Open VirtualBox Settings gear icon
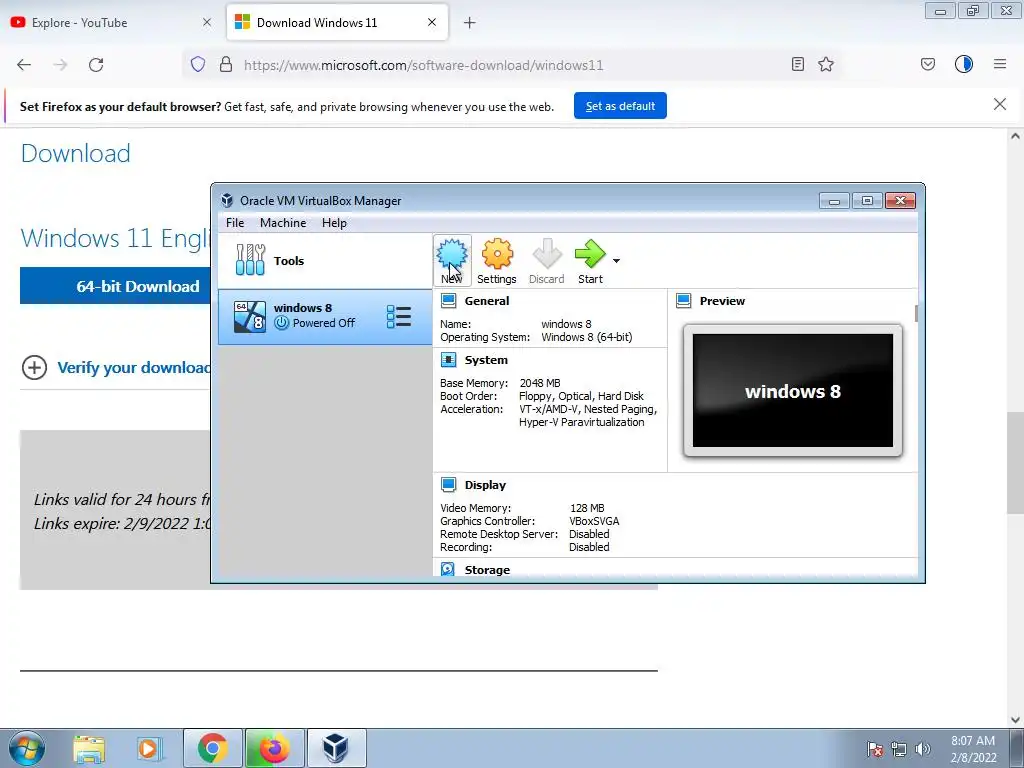This screenshot has width=1024, height=768. 497,254
